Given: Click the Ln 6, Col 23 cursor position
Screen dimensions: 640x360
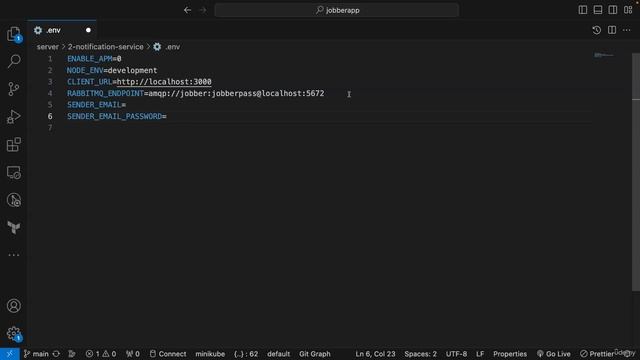Looking at the screenshot, I should pos(375,354).
